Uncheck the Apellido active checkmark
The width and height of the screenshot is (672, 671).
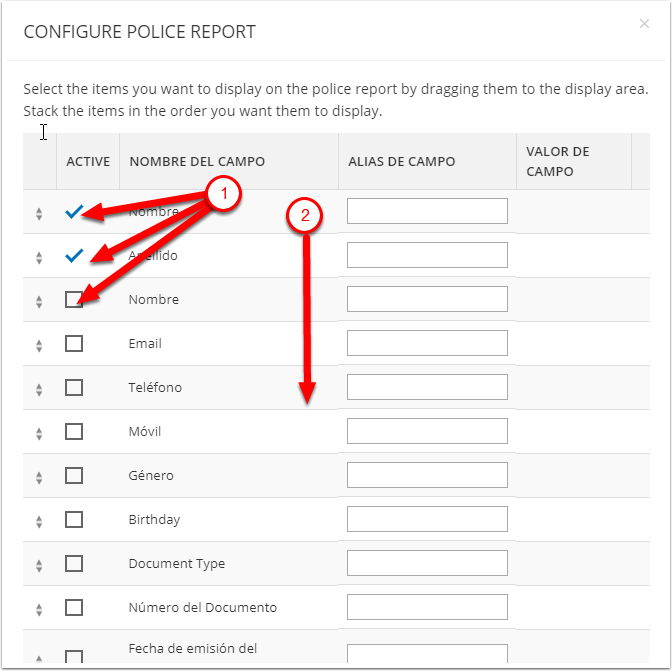pyautogui.click(x=74, y=256)
